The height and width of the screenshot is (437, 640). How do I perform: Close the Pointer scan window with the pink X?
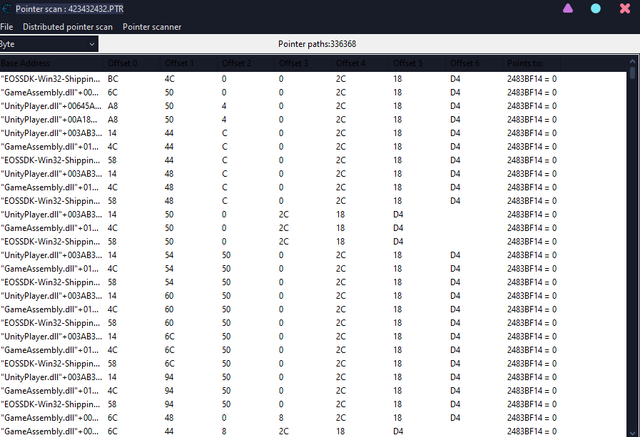tap(625, 9)
